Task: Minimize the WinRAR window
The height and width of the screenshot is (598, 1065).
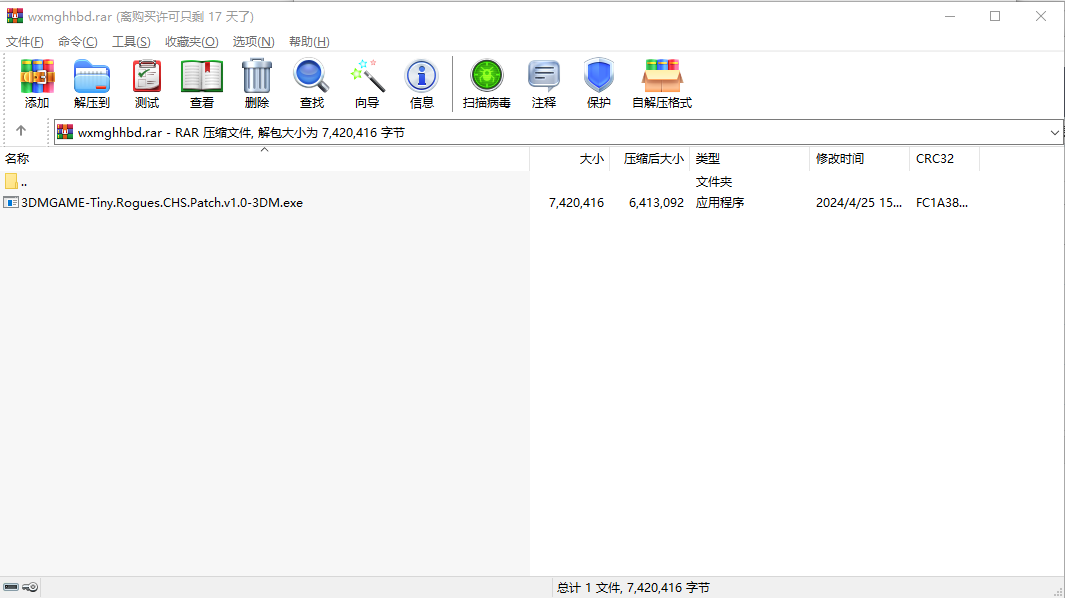Action: click(x=950, y=16)
